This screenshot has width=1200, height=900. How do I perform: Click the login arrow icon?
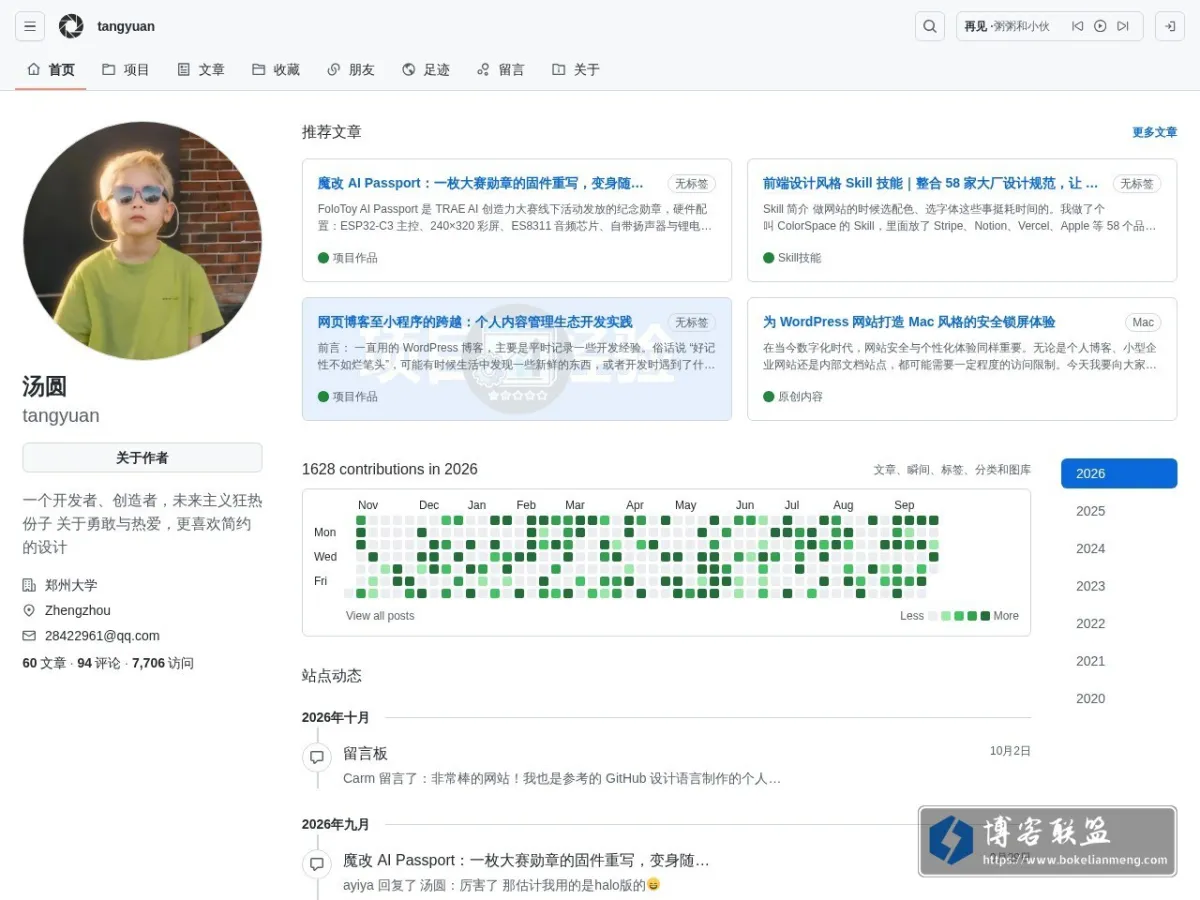pos(1170,26)
